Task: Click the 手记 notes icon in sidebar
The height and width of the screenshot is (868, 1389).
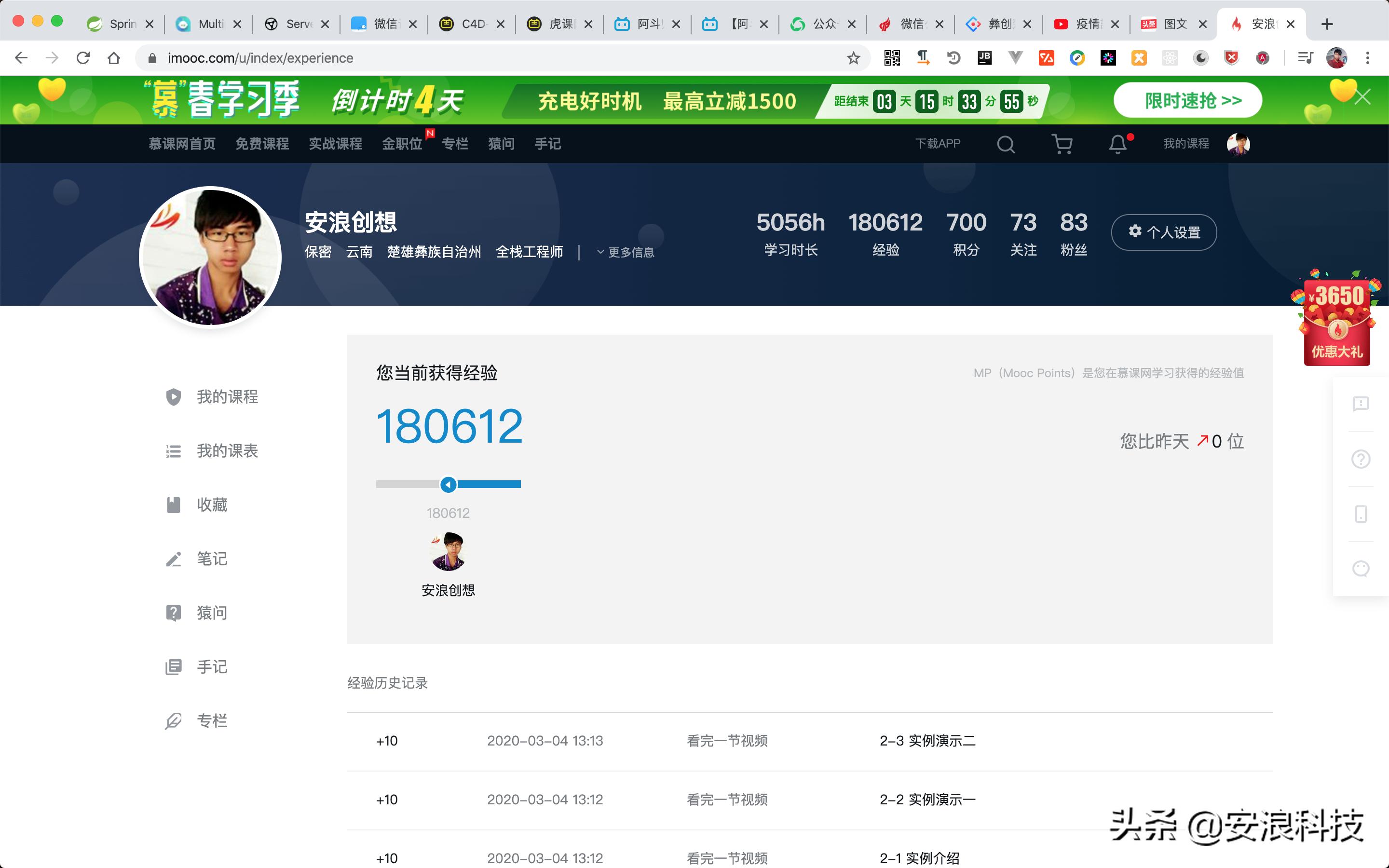Action: tap(173, 666)
